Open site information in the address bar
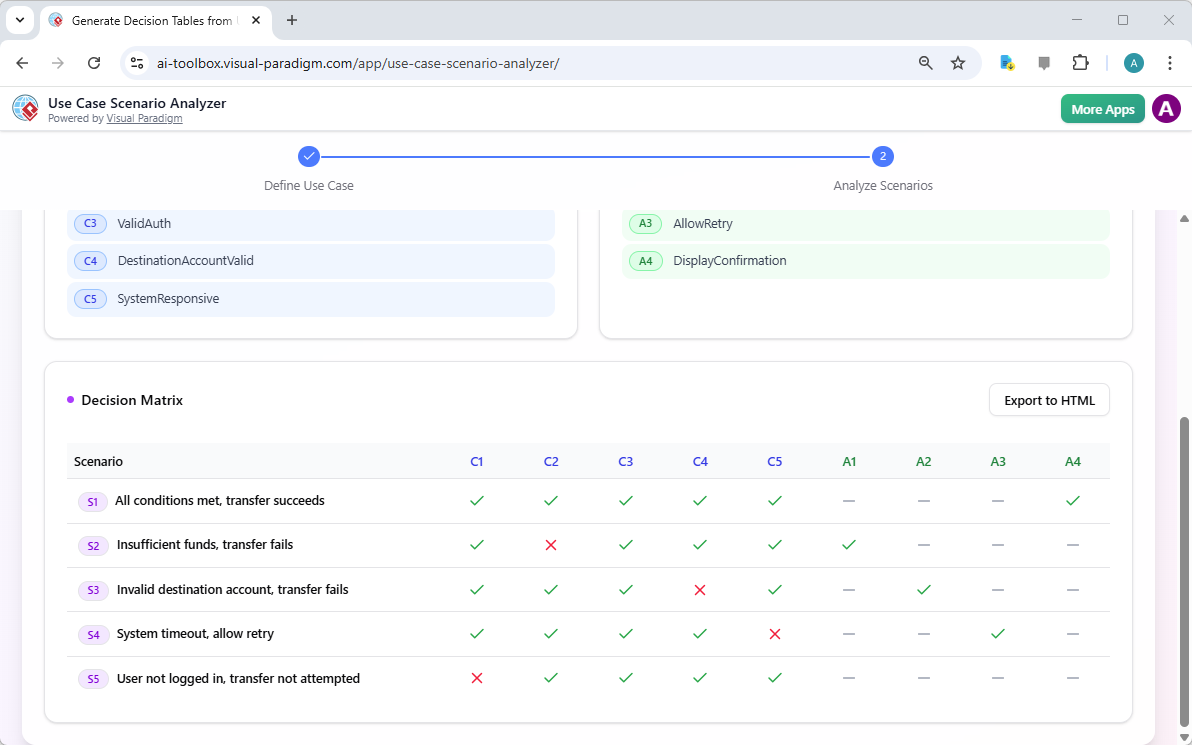This screenshot has height=745, width=1192. (x=136, y=62)
